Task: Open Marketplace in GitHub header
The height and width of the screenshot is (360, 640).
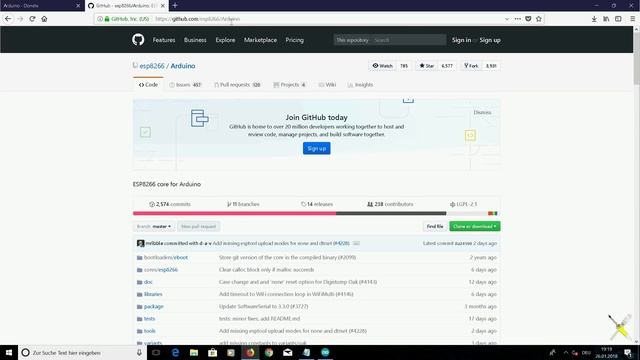Action: (x=260, y=40)
